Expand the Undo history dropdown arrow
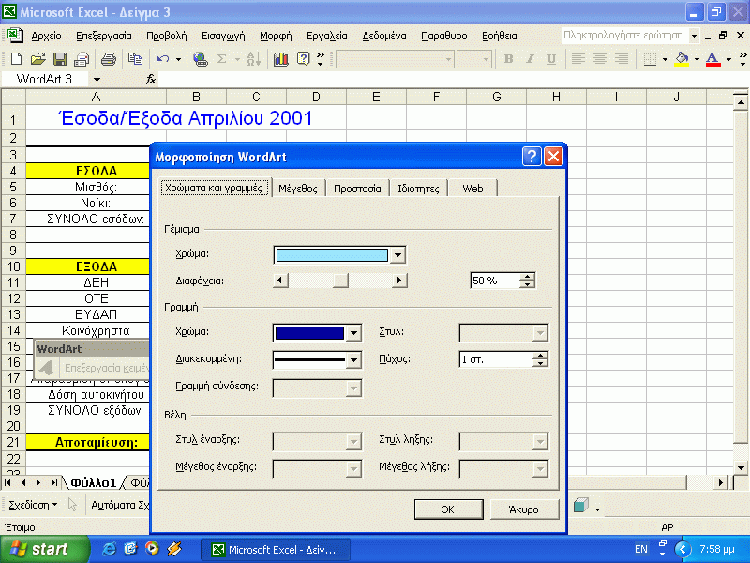The width and height of the screenshot is (750, 563). (178, 59)
